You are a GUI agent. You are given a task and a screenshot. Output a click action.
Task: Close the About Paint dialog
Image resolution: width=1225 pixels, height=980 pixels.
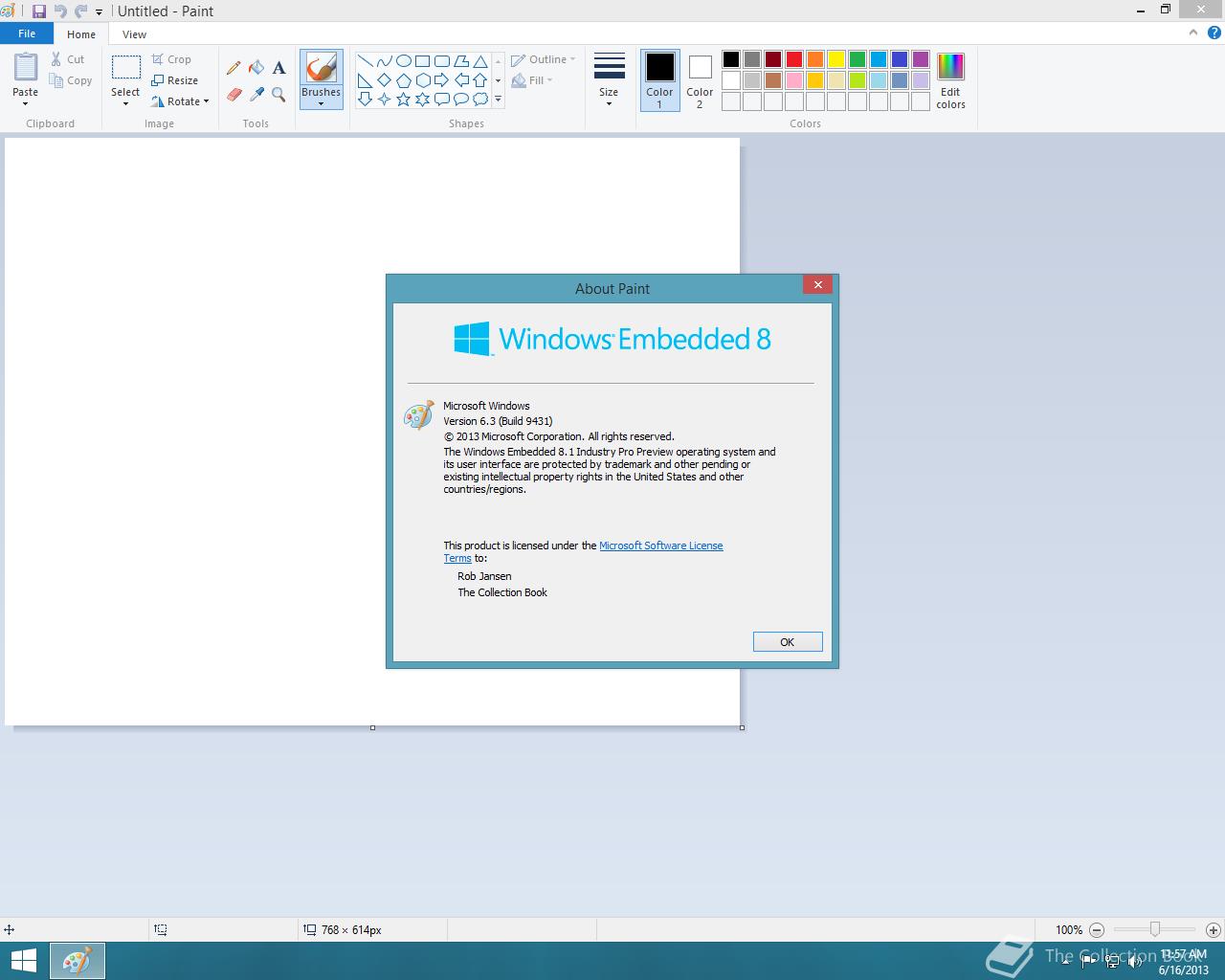(817, 284)
